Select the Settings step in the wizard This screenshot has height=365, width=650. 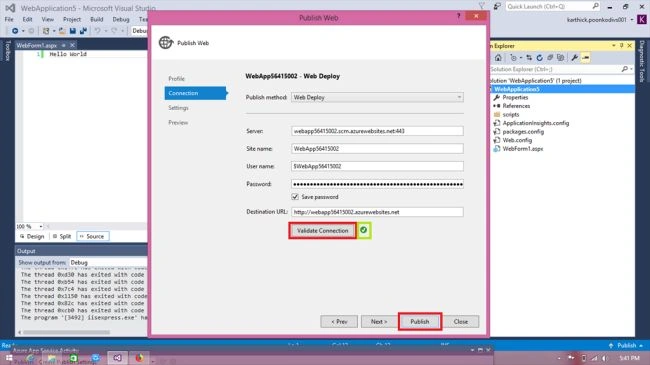[x=178, y=108]
